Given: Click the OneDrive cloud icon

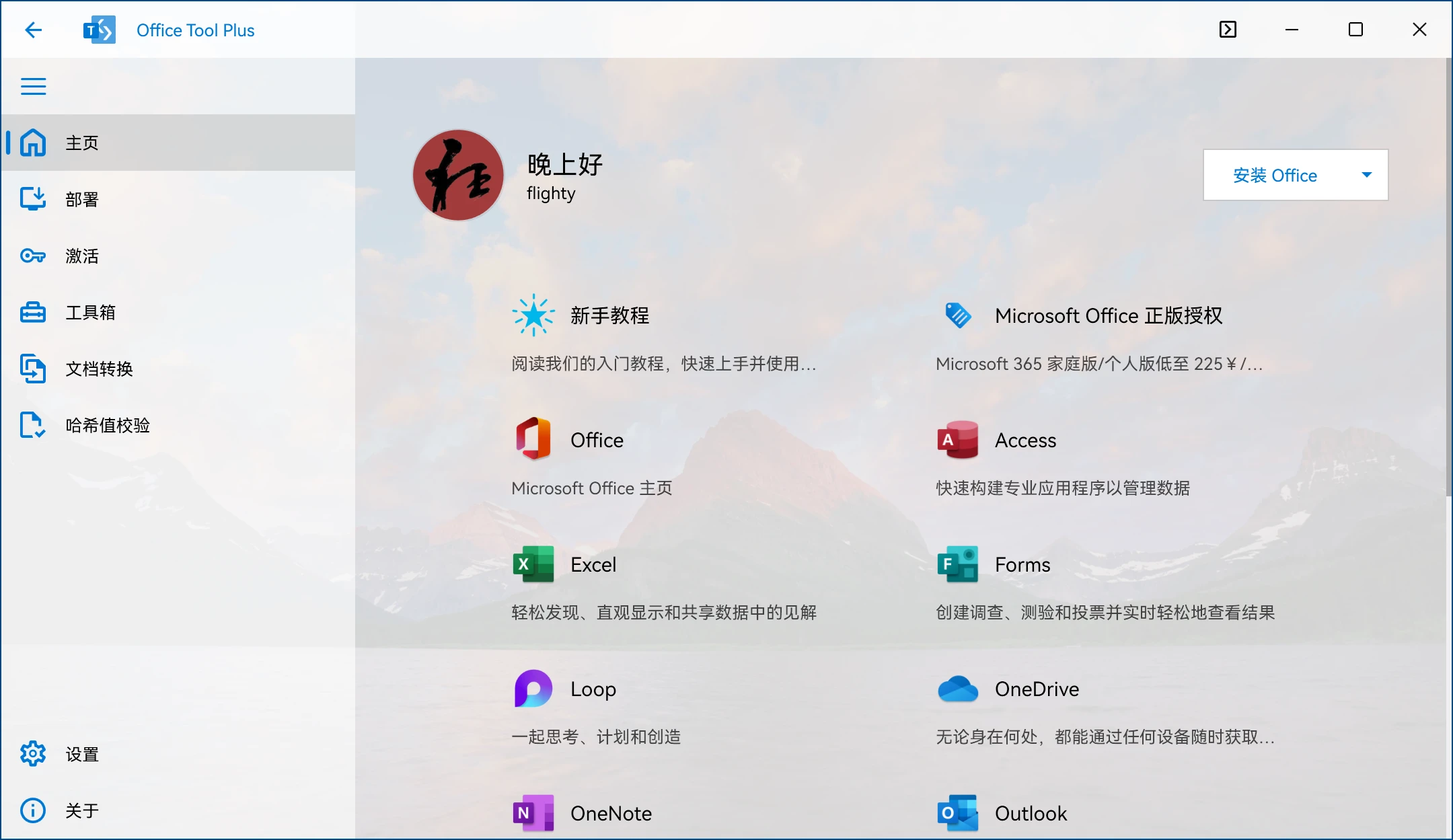Looking at the screenshot, I should point(957,689).
